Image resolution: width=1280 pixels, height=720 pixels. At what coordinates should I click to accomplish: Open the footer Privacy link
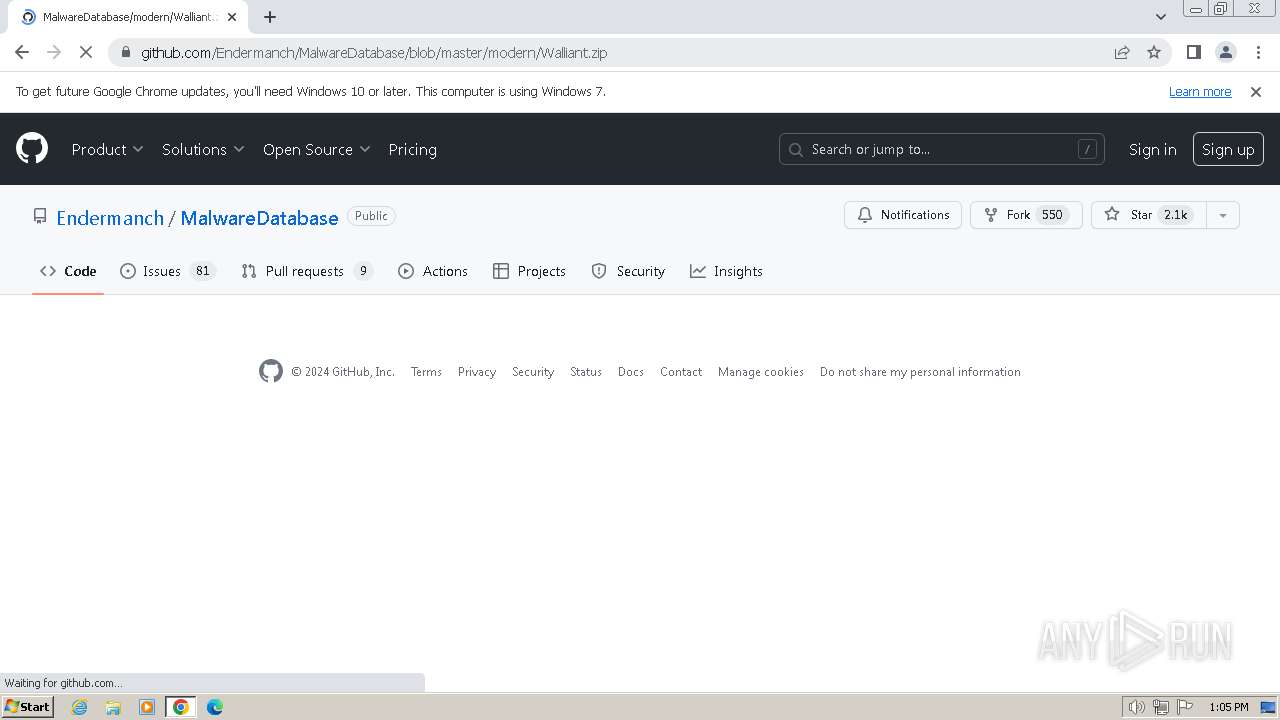(477, 372)
